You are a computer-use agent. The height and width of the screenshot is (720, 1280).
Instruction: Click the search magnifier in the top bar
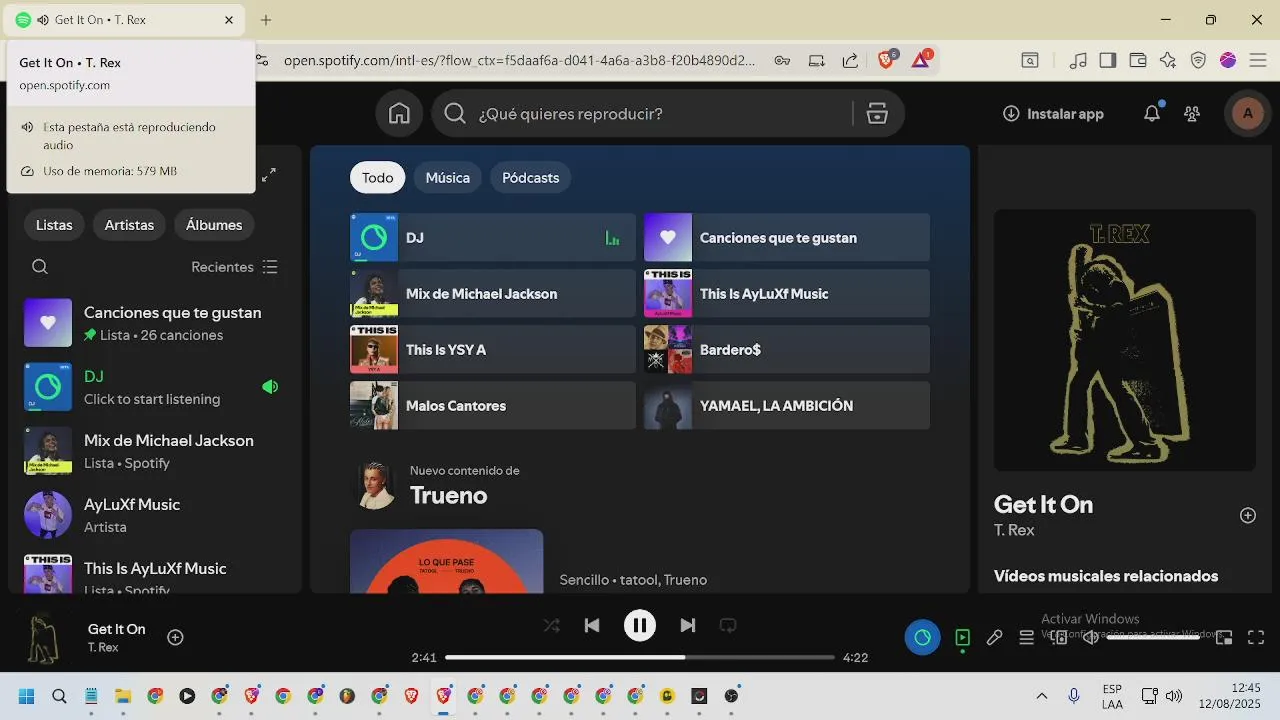455,114
